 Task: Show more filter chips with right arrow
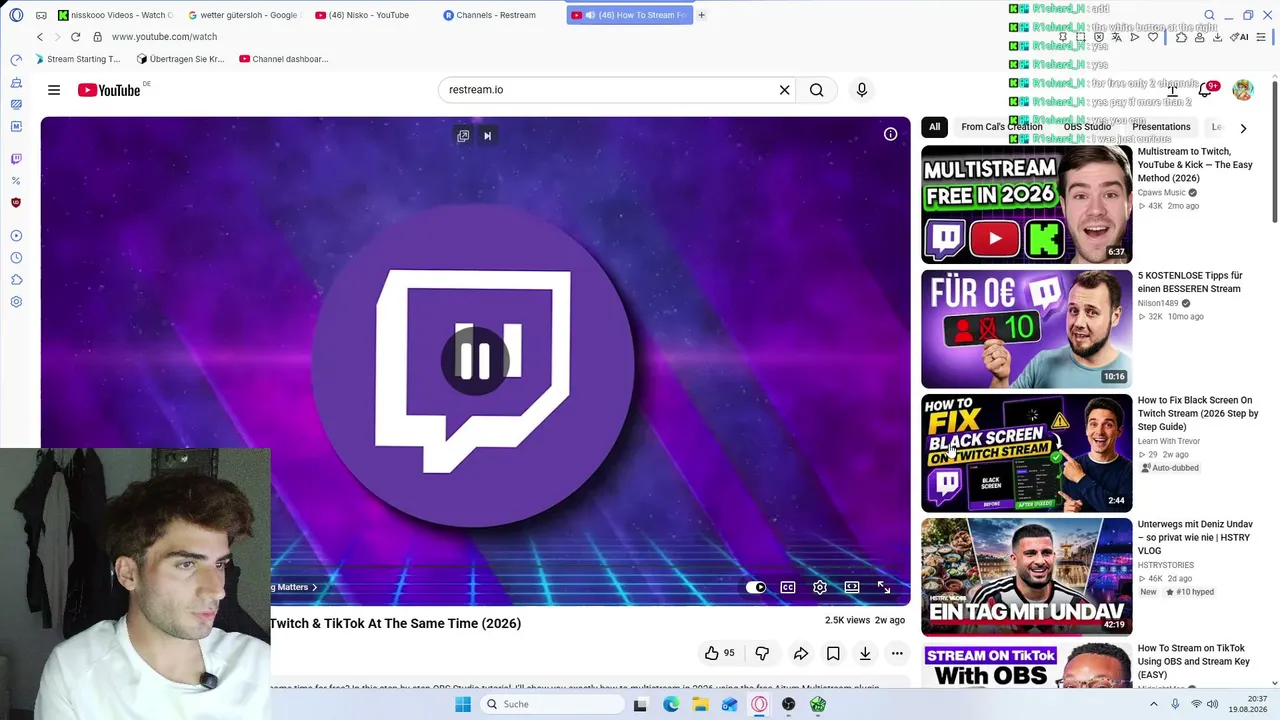(x=1243, y=128)
